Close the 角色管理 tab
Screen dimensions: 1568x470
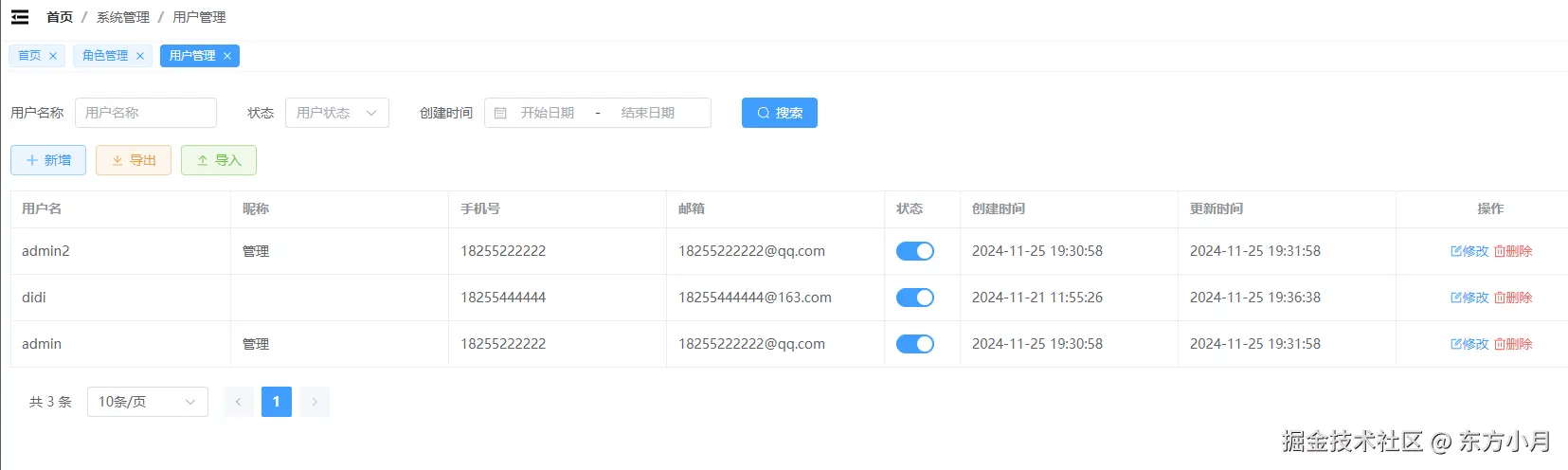click(x=140, y=56)
